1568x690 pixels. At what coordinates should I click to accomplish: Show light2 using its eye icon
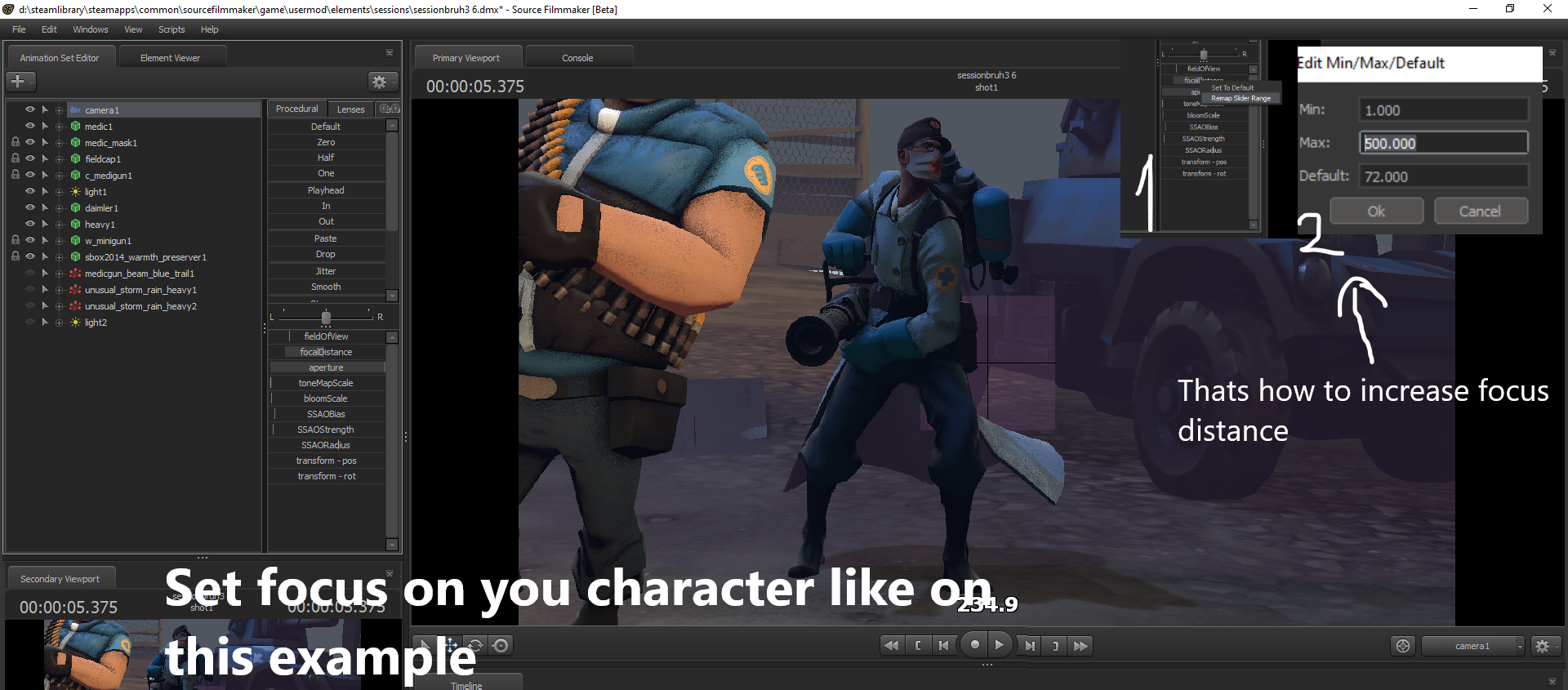point(30,322)
